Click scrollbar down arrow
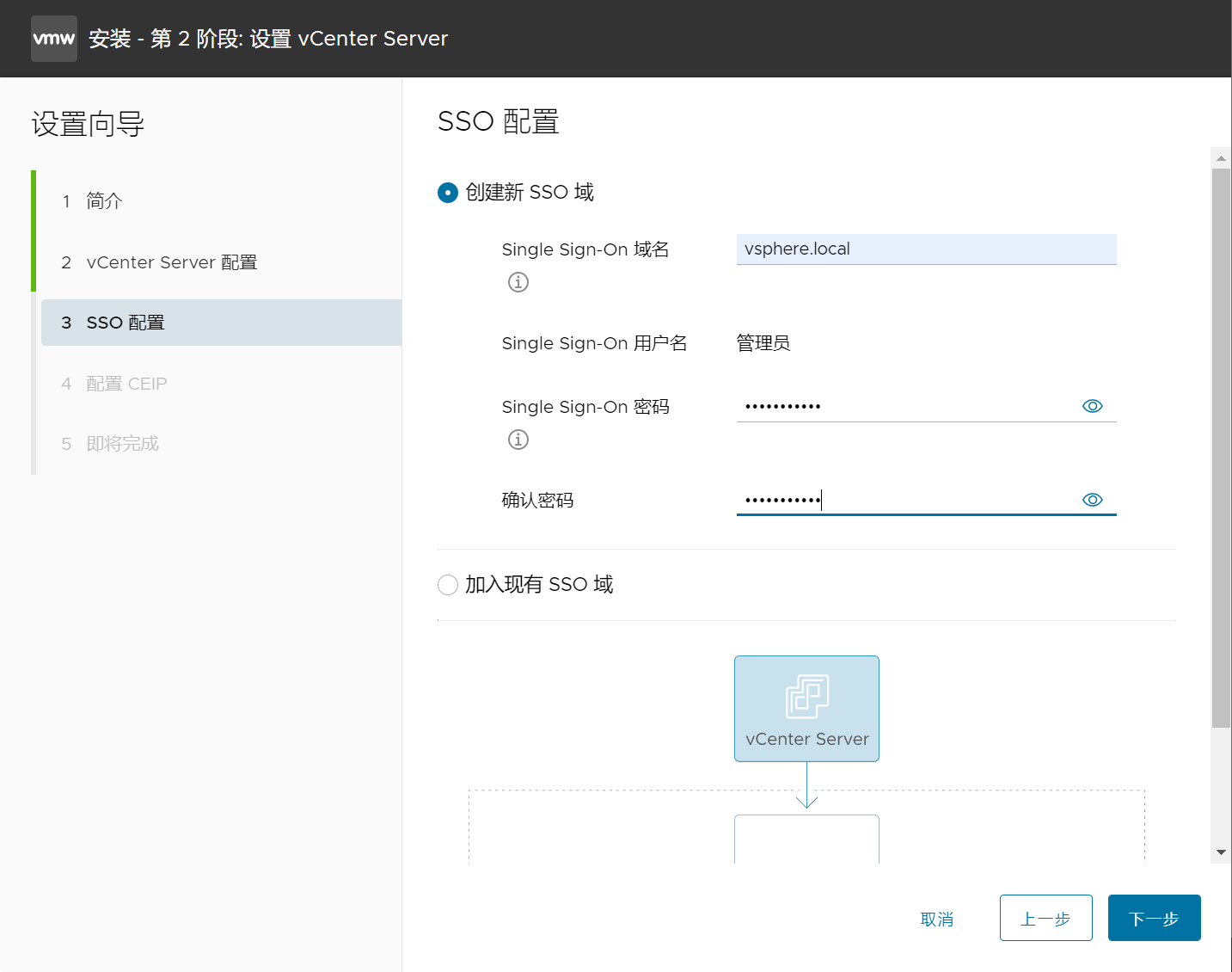The width and height of the screenshot is (1232, 972). 1221,852
